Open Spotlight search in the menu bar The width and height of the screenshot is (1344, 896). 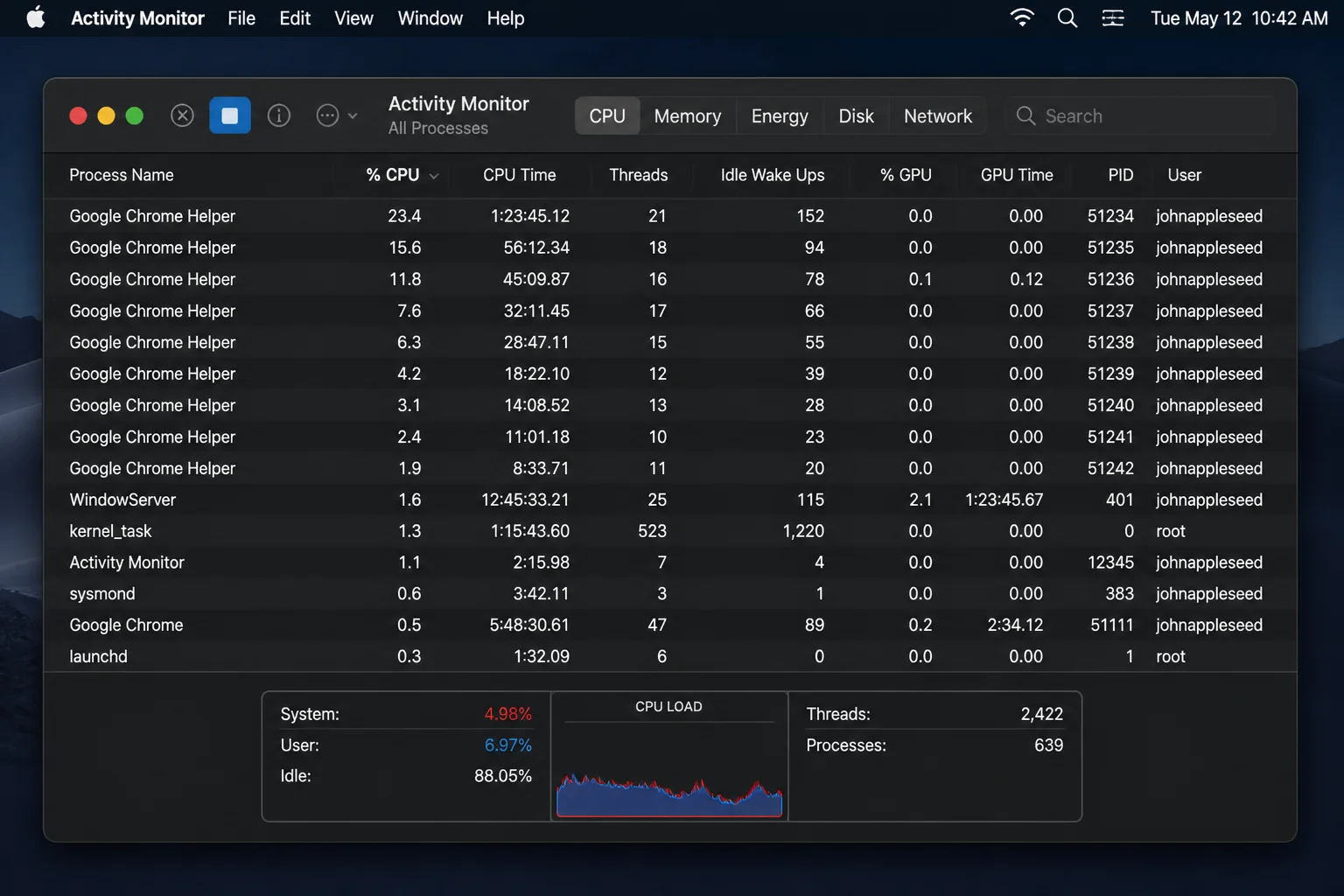[x=1067, y=17]
